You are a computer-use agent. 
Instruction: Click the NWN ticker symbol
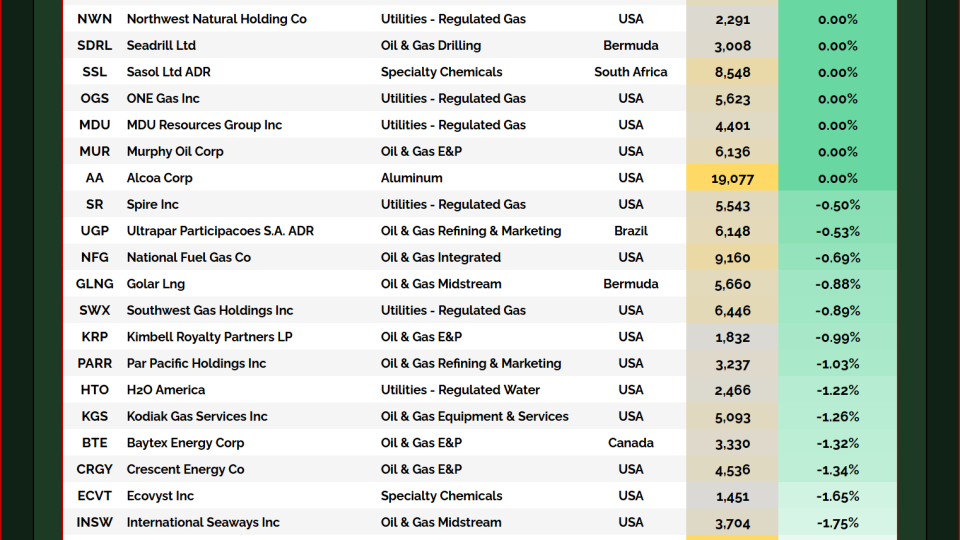[94, 19]
